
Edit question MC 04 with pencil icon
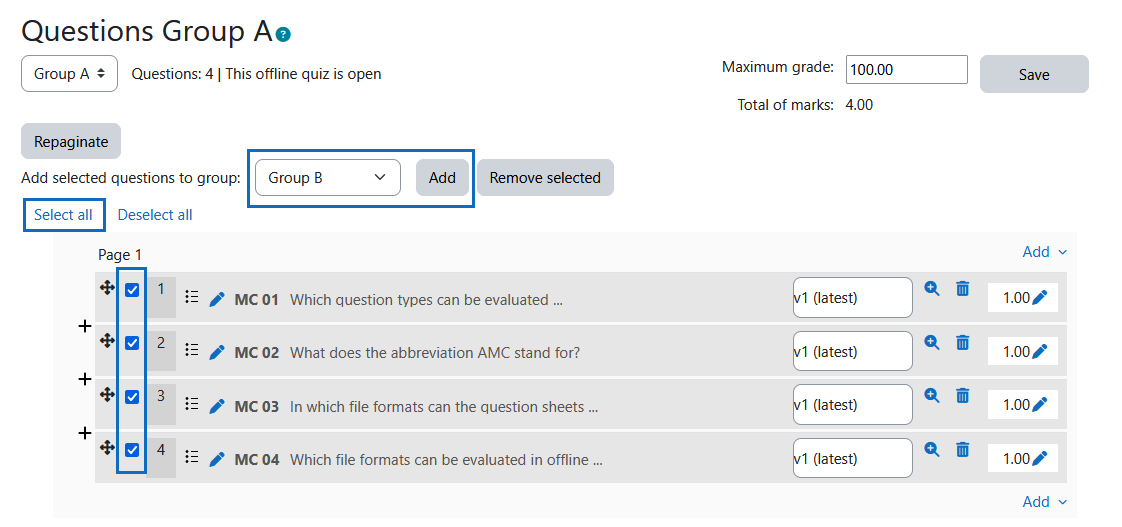coord(217,460)
